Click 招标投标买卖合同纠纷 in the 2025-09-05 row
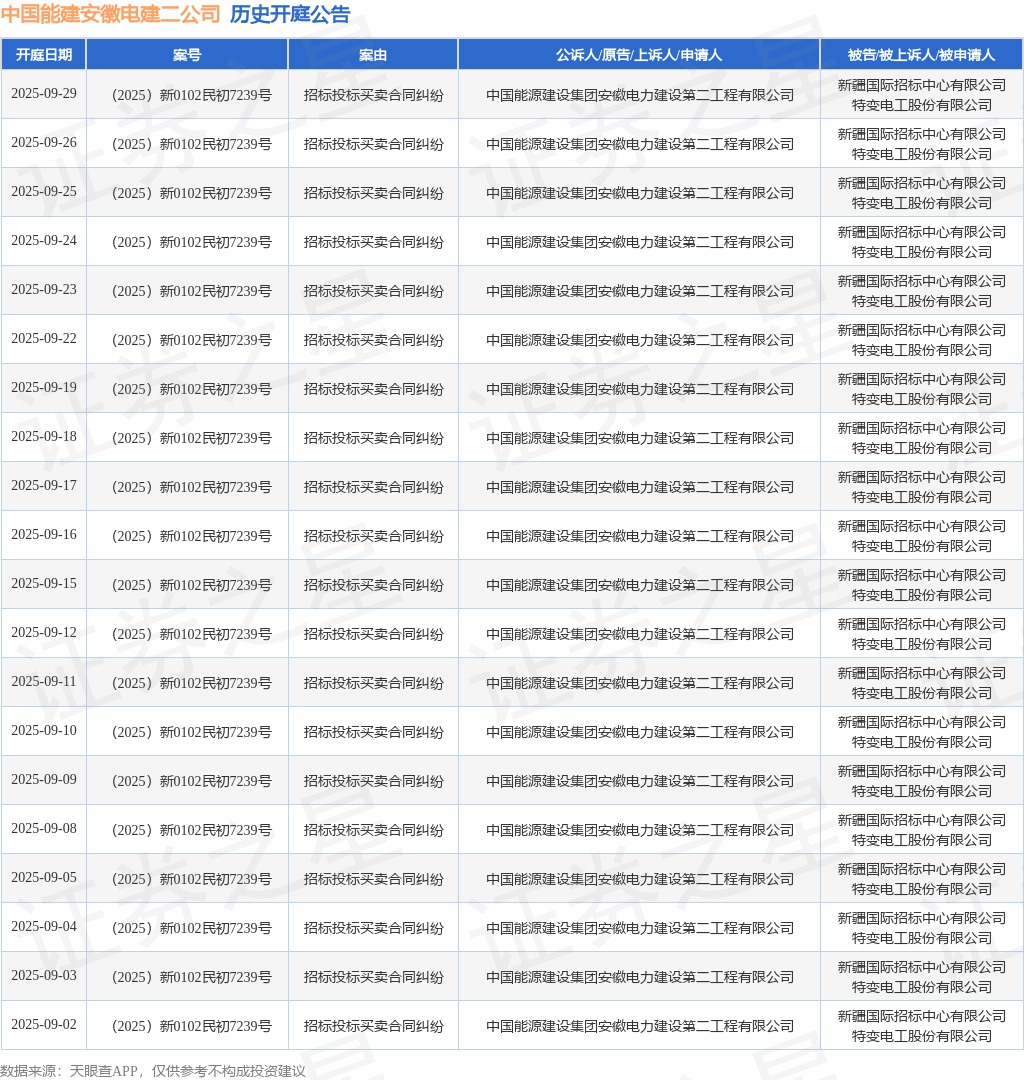The height and width of the screenshot is (1080, 1024). 373,878
